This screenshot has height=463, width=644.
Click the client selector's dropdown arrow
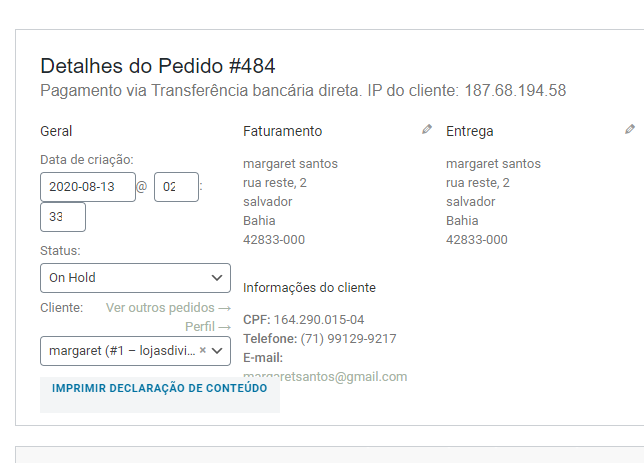[218, 351]
